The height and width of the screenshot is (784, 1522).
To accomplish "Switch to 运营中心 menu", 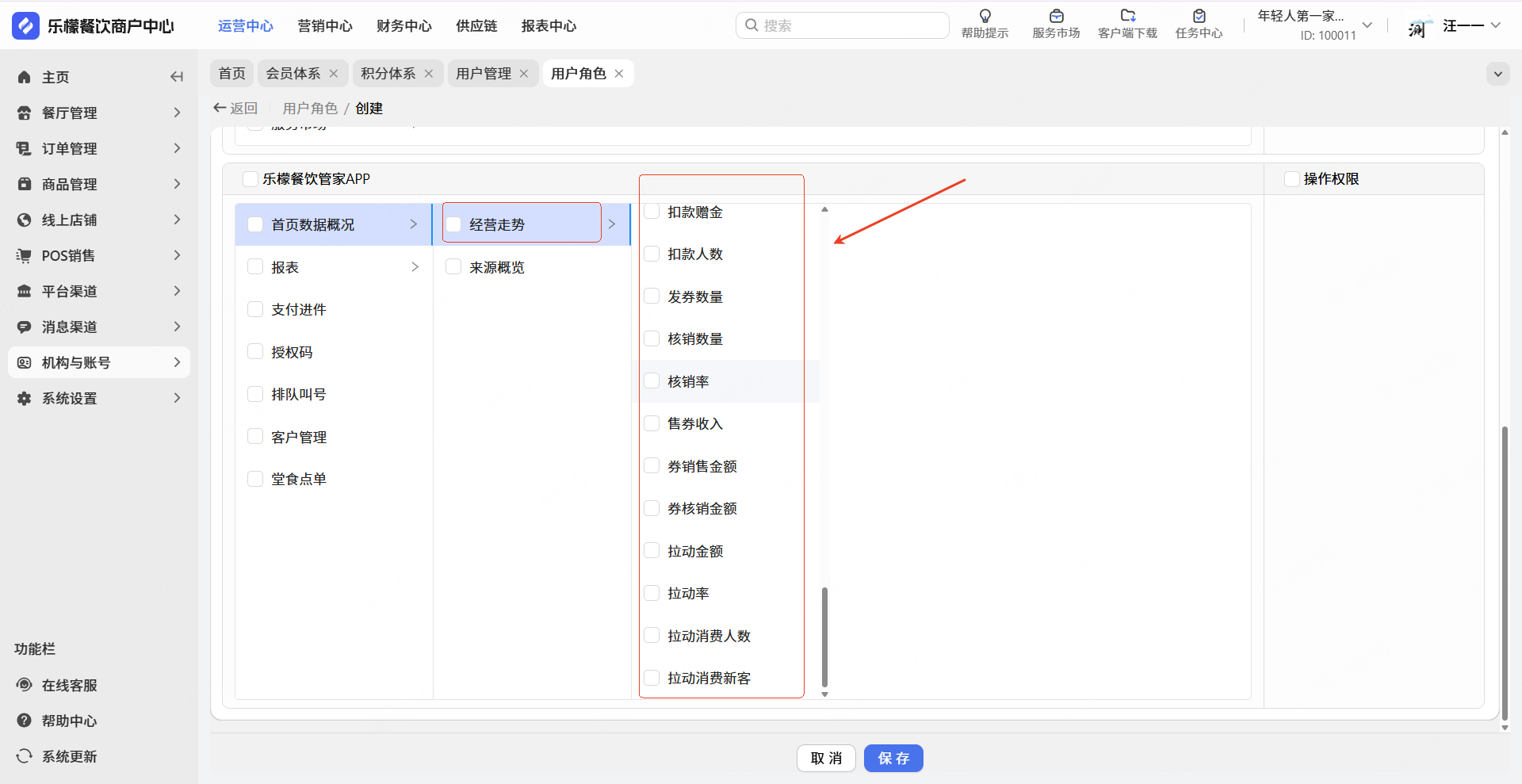I will pos(246,26).
